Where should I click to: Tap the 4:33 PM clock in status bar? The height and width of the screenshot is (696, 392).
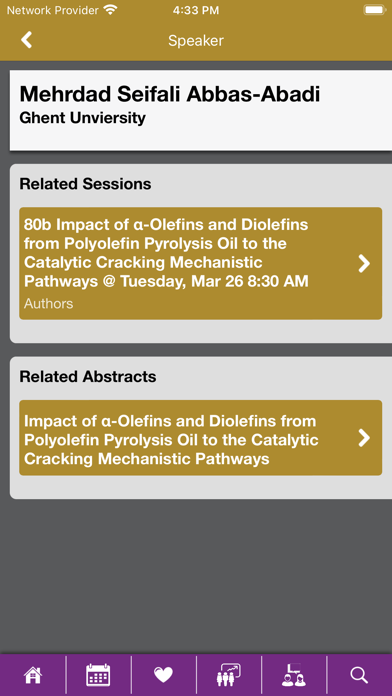(x=196, y=10)
